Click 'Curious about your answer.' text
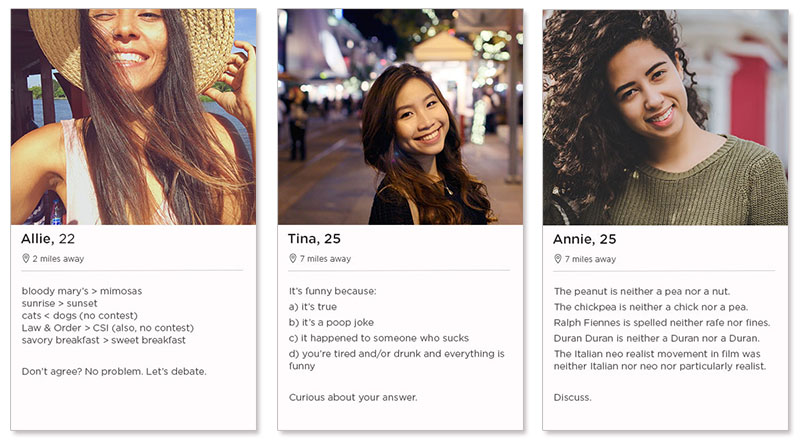Image resolution: width=800 pixels, height=441 pixels. tap(353, 397)
